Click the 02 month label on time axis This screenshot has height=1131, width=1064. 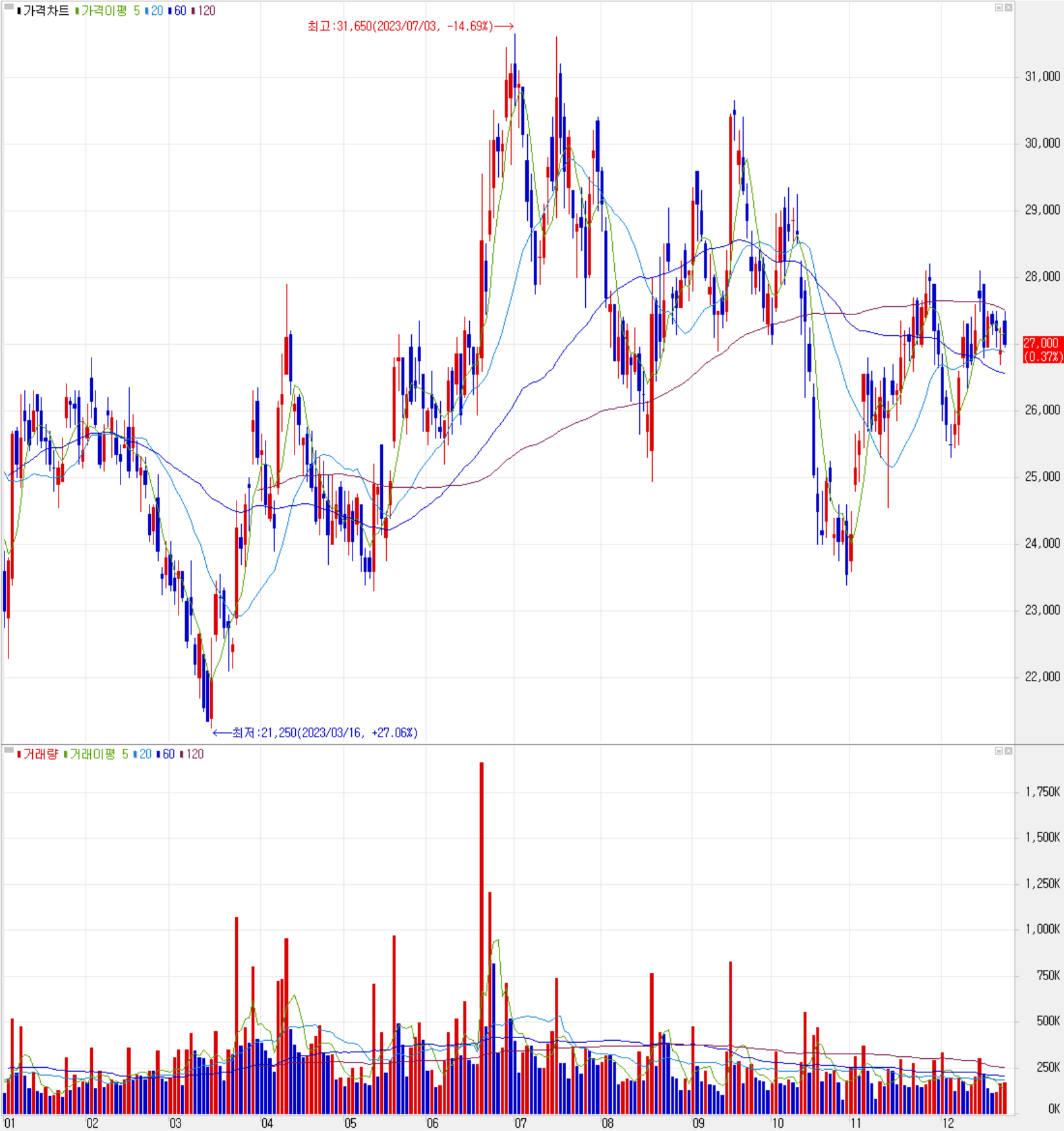[x=92, y=1123]
